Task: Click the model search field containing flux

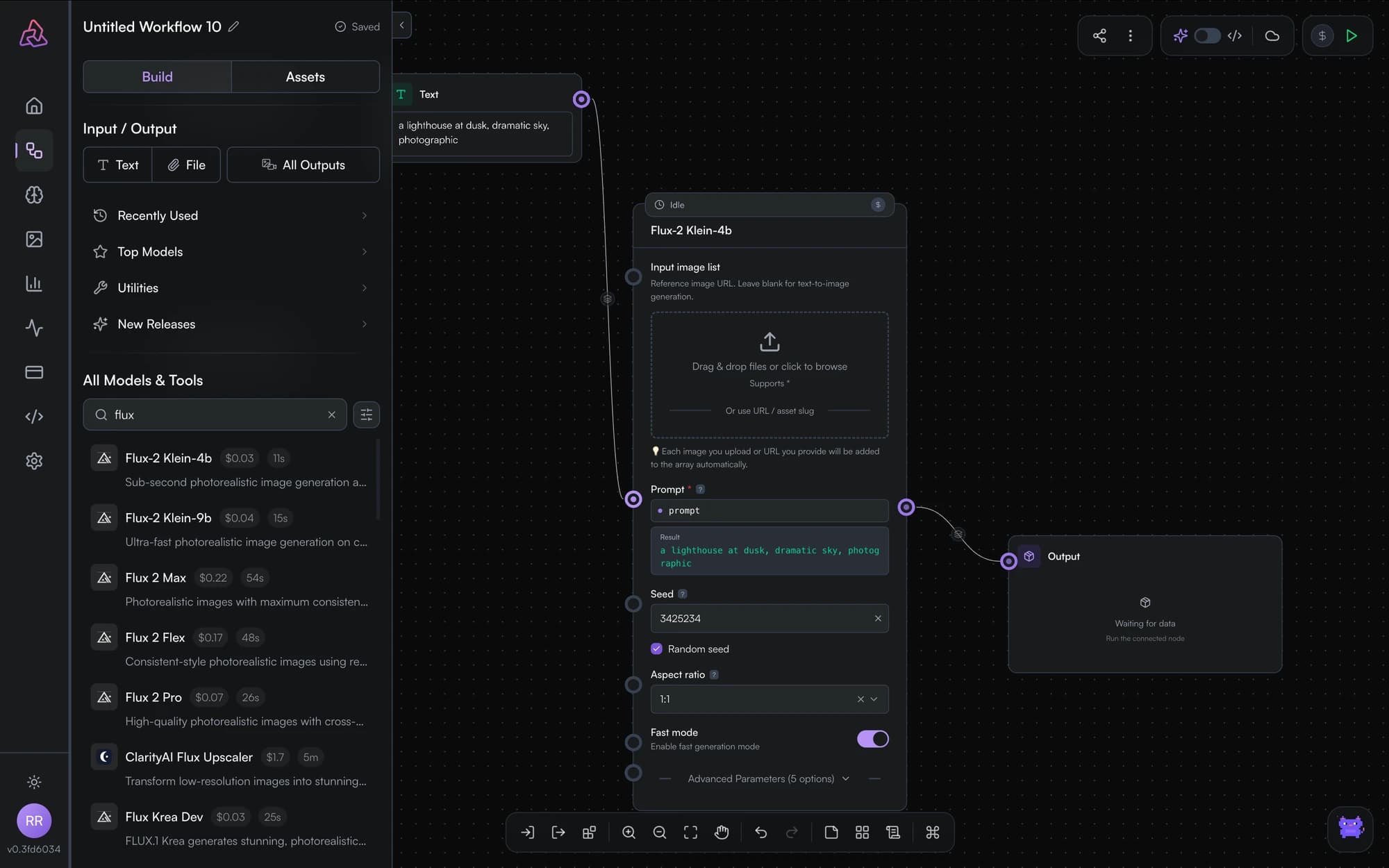Action: pos(215,415)
